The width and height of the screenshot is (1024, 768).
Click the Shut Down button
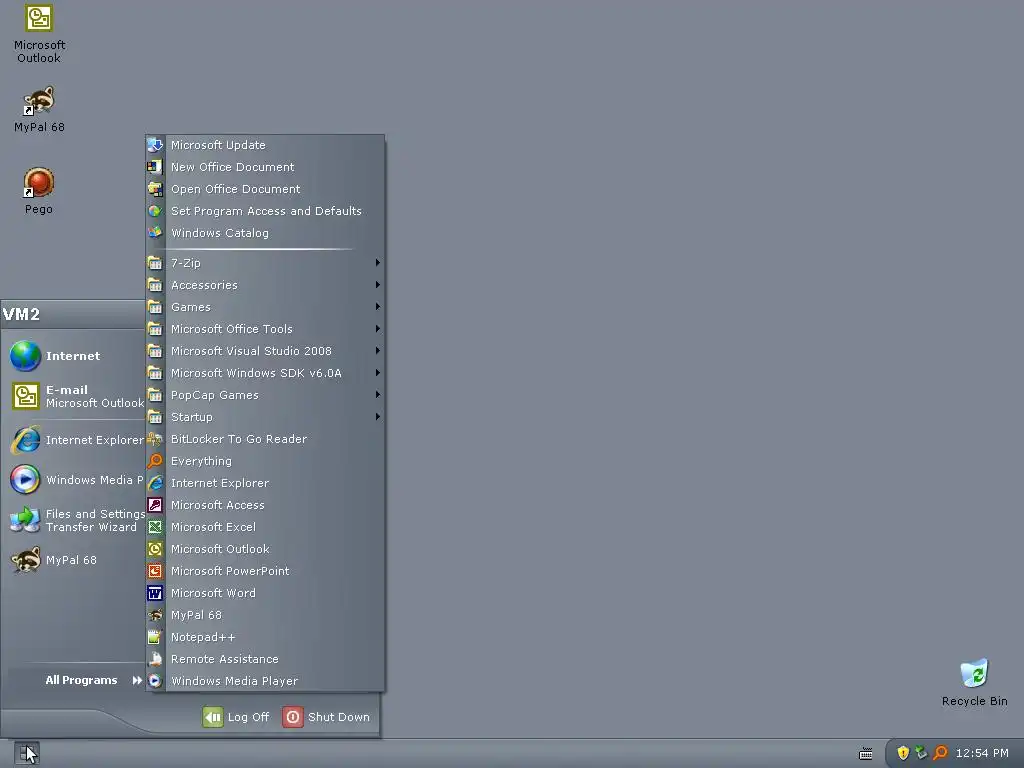coord(327,717)
